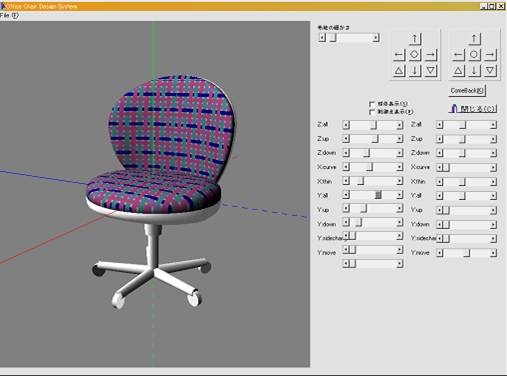The width and height of the screenshot is (507, 376).
Task: Click the diamond center button in the left pad
Action: (x=415, y=55)
